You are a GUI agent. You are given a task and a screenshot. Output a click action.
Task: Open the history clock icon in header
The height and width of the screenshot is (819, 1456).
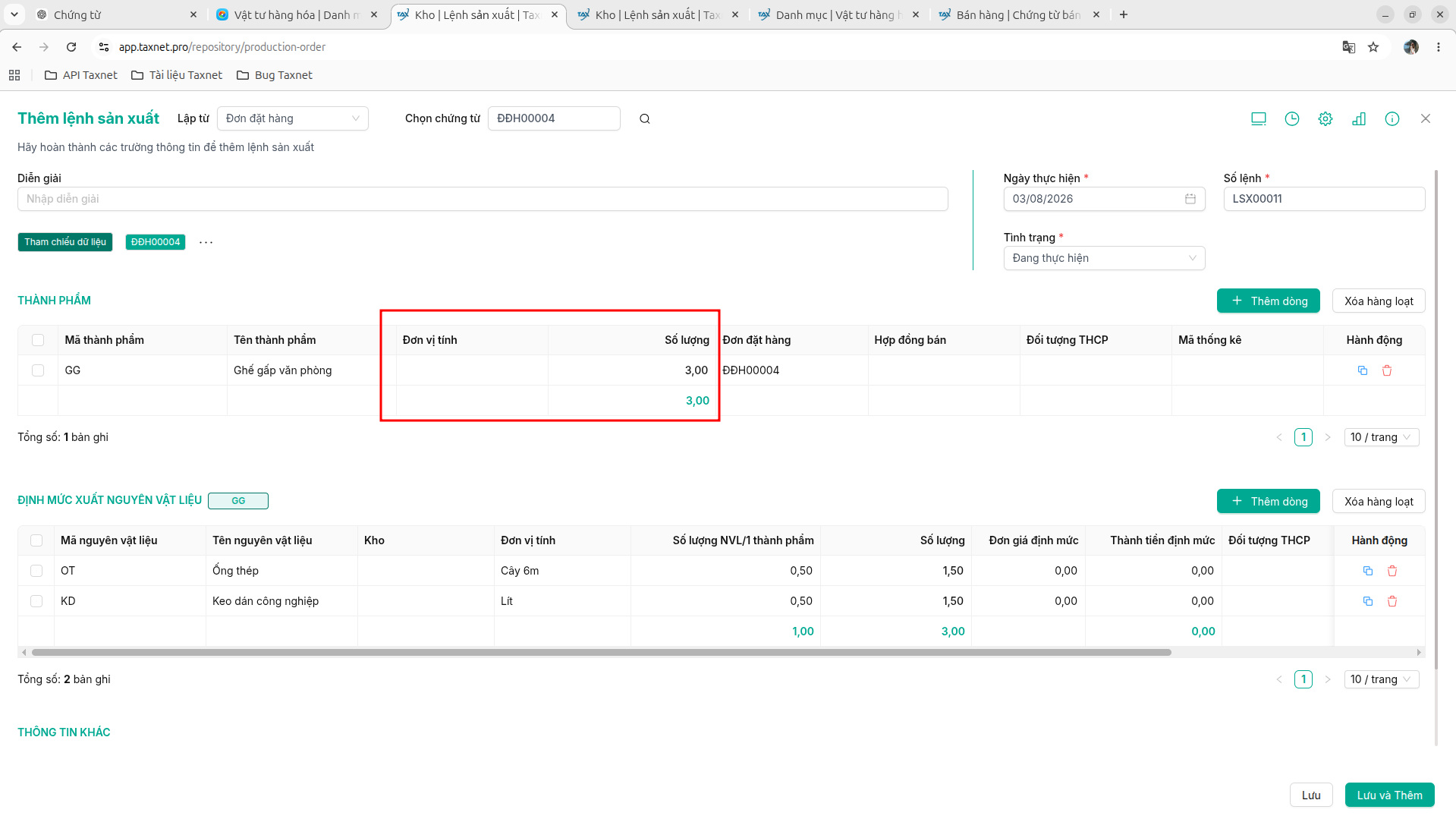coord(1291,118)
